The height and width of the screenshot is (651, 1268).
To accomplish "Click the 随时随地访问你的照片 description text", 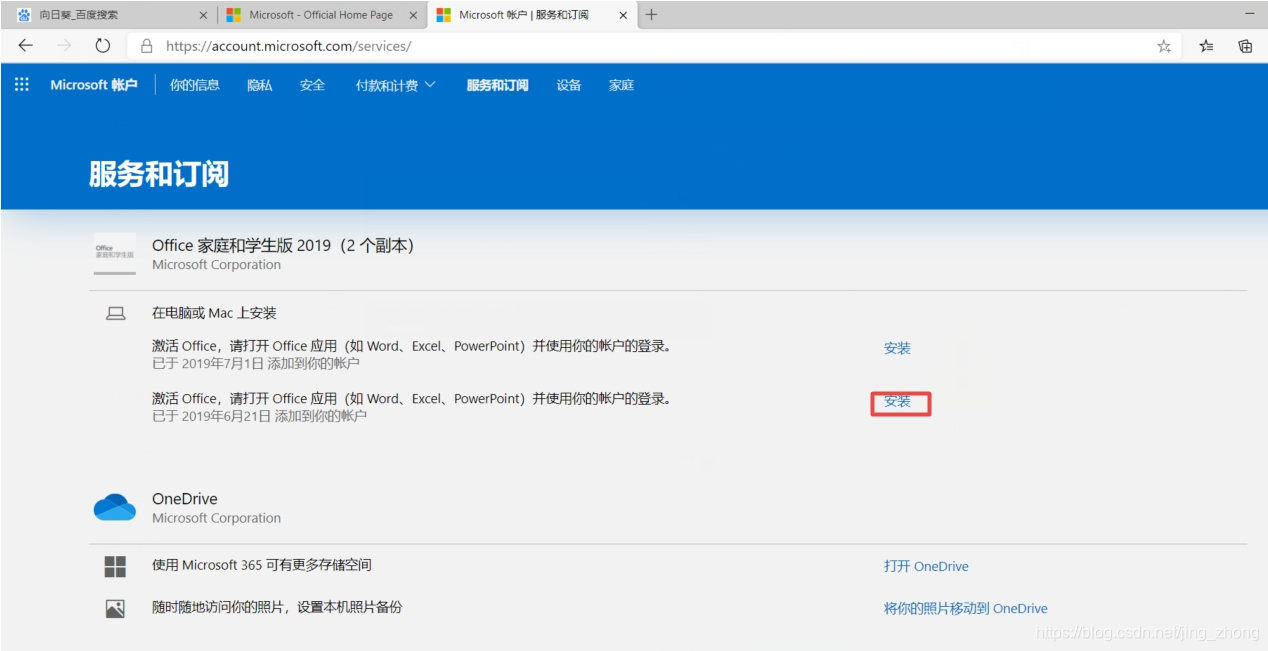I will [x=277, y=607].
